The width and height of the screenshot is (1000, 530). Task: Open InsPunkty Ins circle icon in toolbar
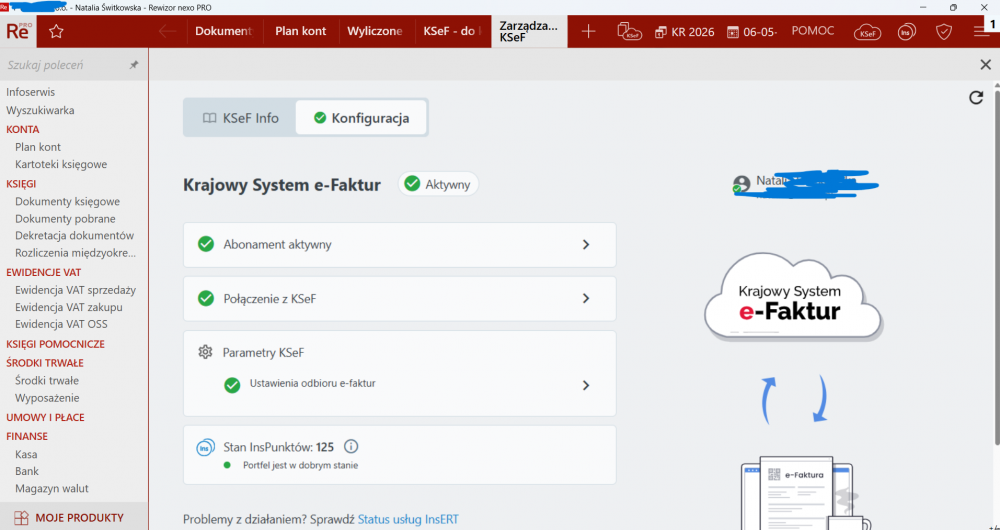pos(906,32)
